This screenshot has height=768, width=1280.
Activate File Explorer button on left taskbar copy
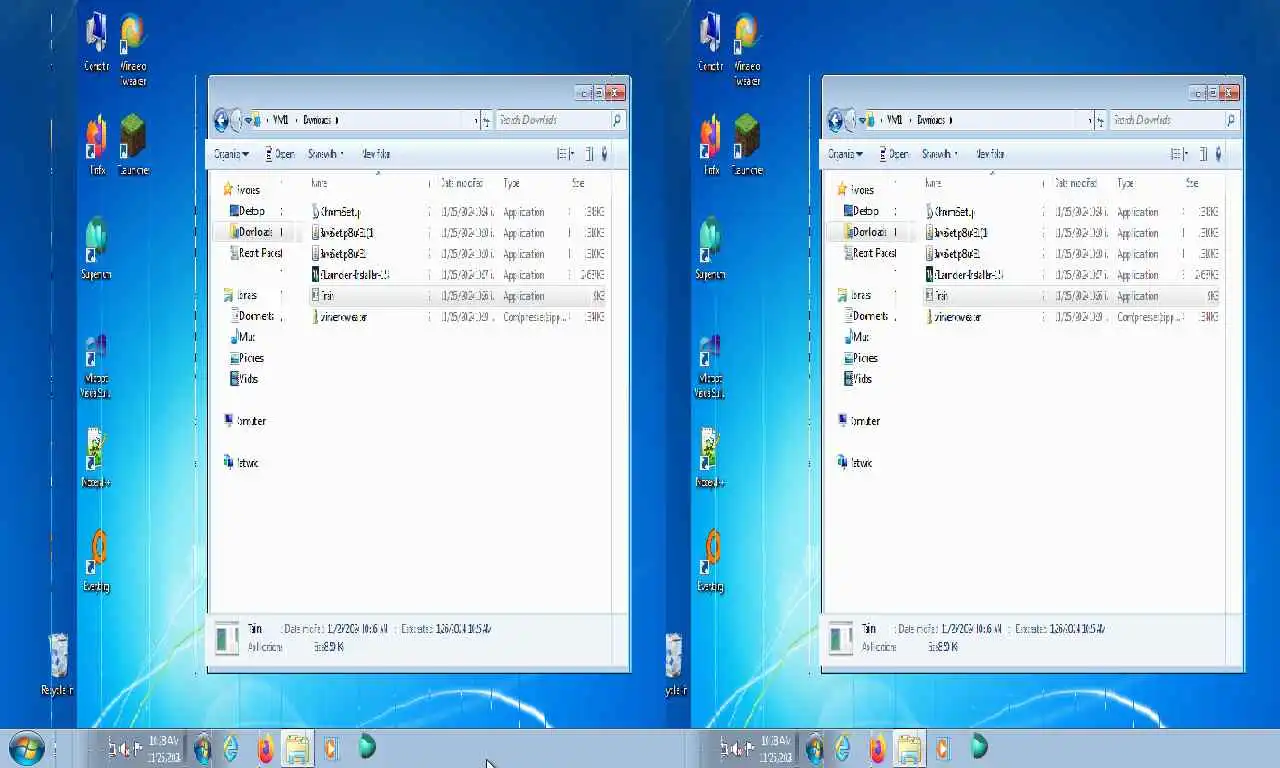point(297,748)
